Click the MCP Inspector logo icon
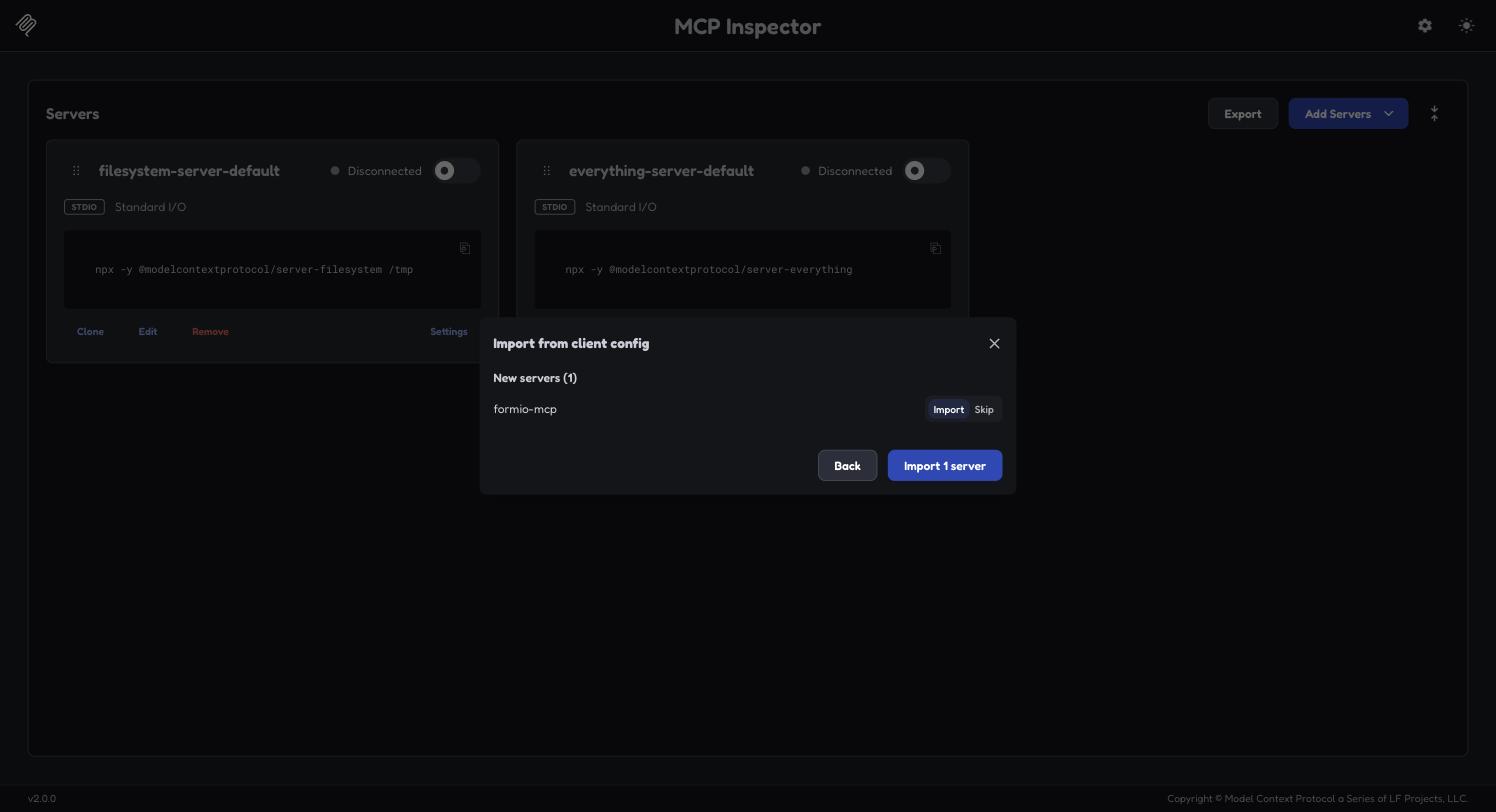The height and width of the screenshot is (812, 1496). click(x=27, y=25)
